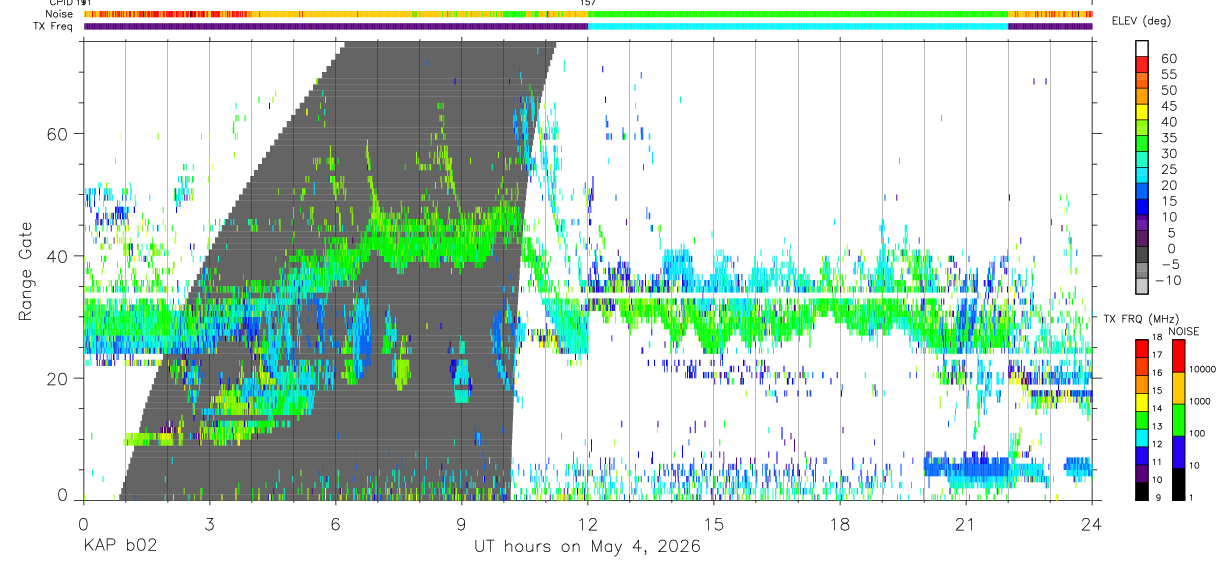Click the "25" value on the ELEV legend

(1168, 169)
